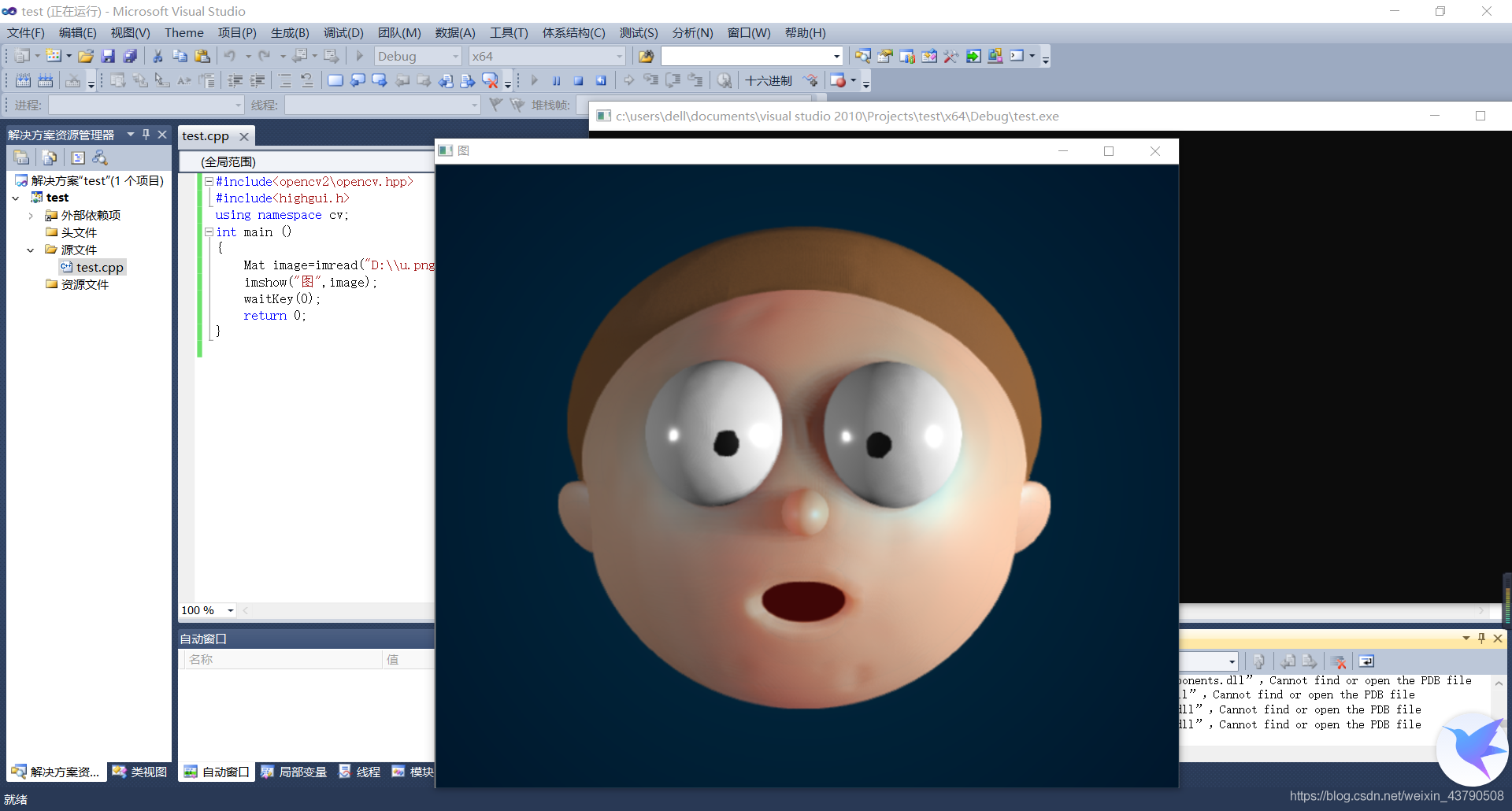
Task: Open the Properties window toolbar icon
Action: pyautogui.click(x=885, y=57)
